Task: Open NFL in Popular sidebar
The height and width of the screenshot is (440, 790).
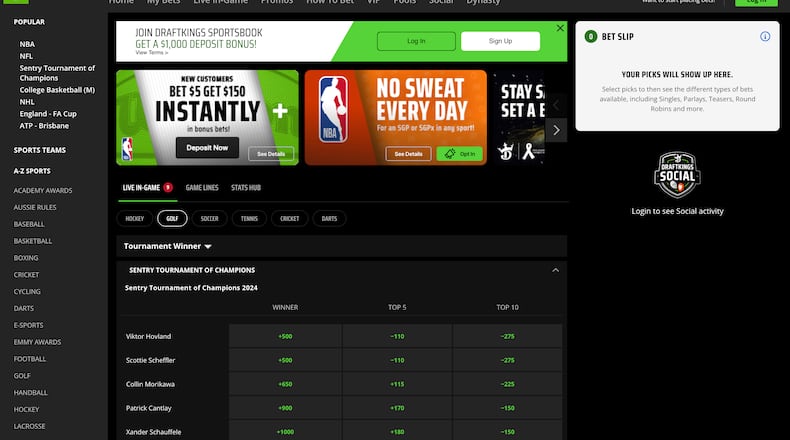Action: click(x=26, y=56)
